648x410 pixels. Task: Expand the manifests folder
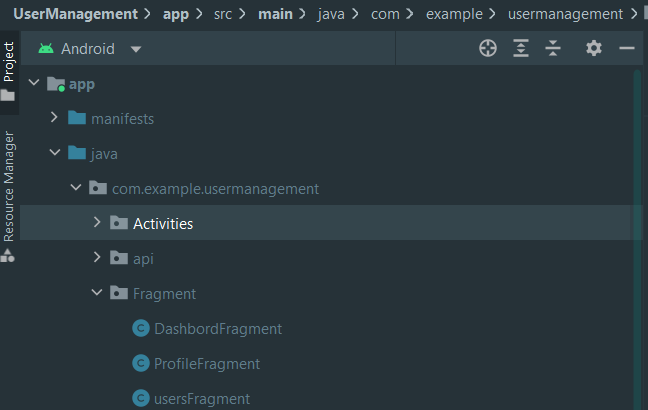(55, 118)
